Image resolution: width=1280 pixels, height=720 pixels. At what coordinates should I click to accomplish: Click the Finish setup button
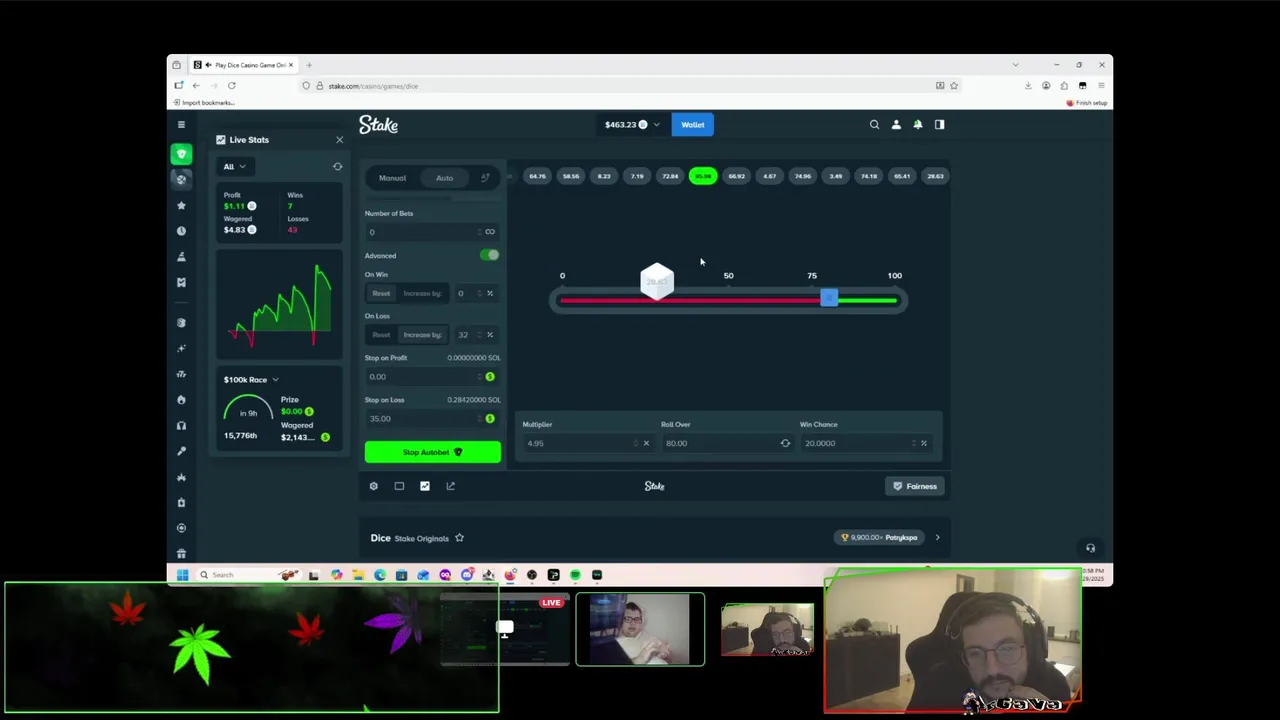tap(1087, 103)
